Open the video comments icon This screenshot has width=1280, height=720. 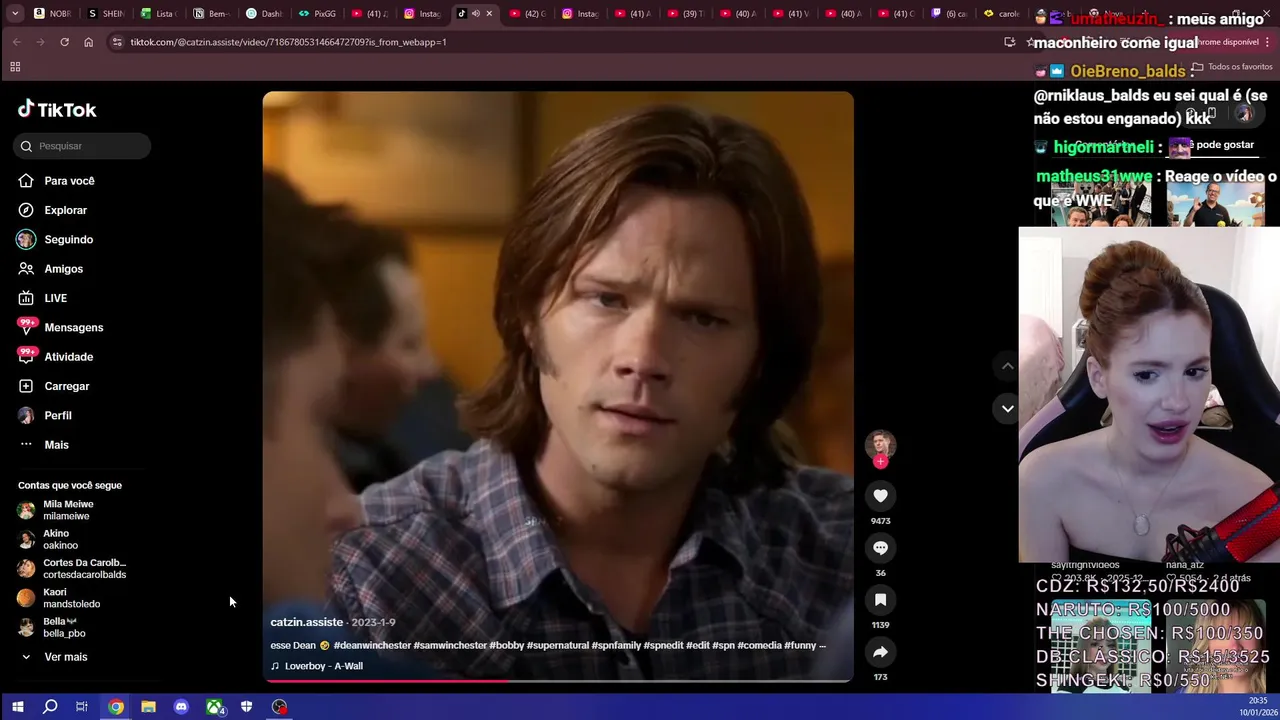pyautogui.click(x=880, y=548)
